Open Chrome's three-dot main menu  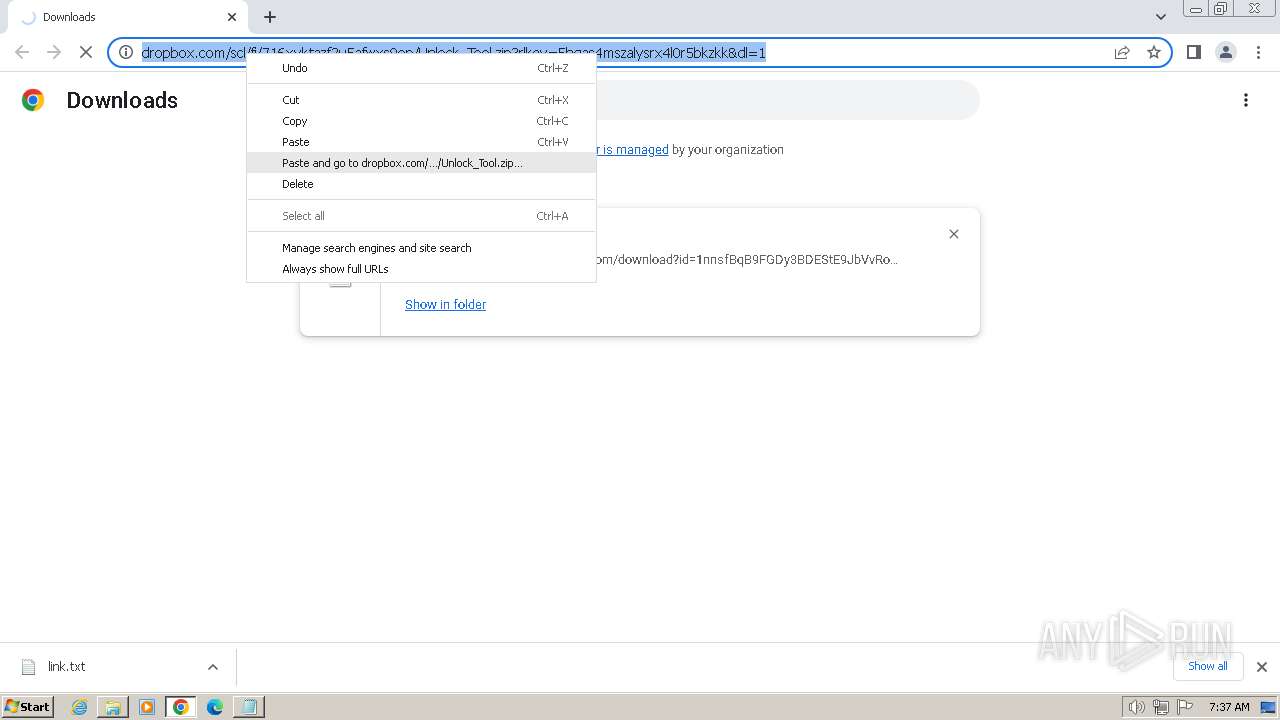point(1258,52)
